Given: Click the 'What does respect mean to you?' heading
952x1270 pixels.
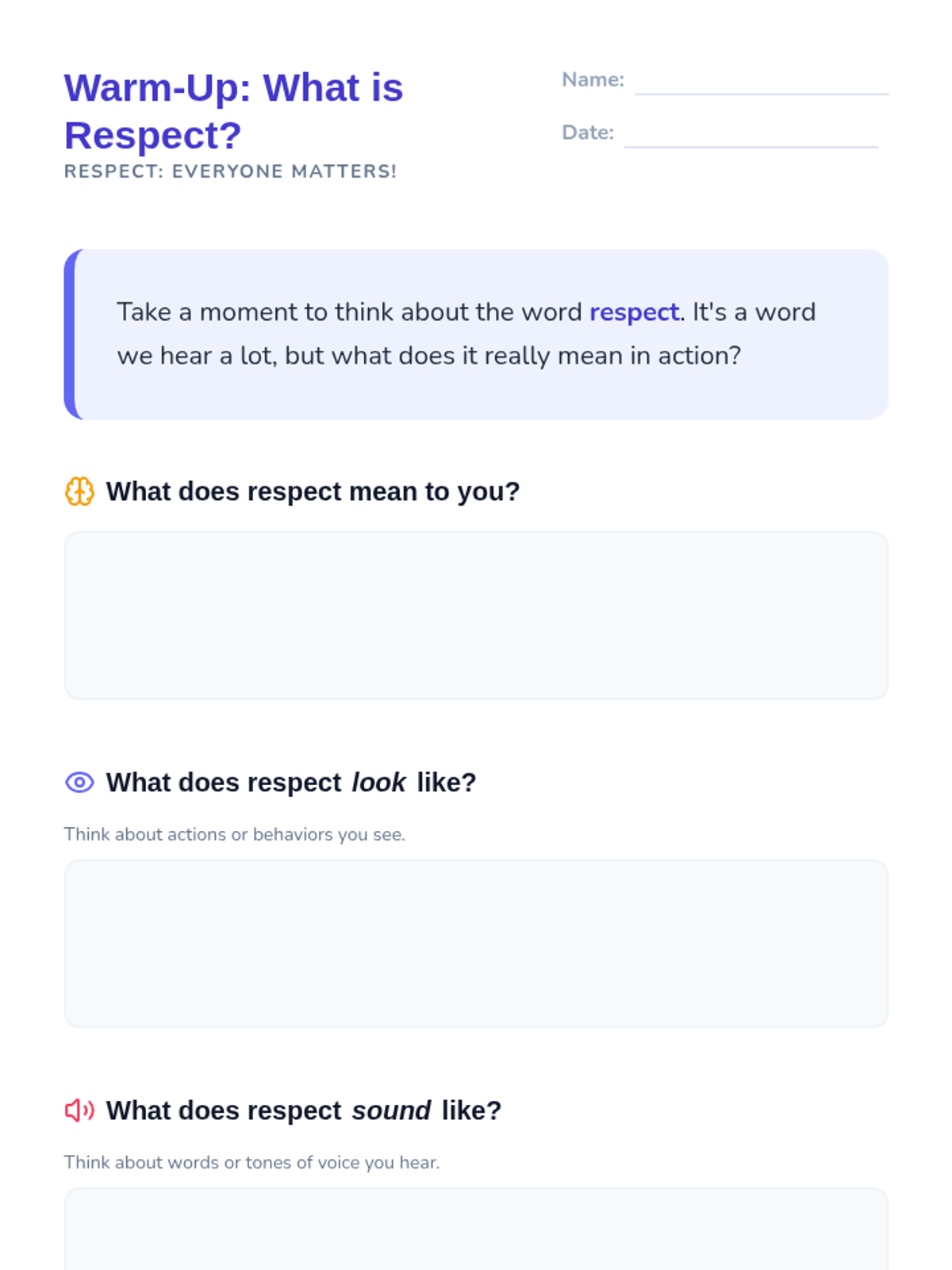Looking at the screenshot, I should click(313, 491).
